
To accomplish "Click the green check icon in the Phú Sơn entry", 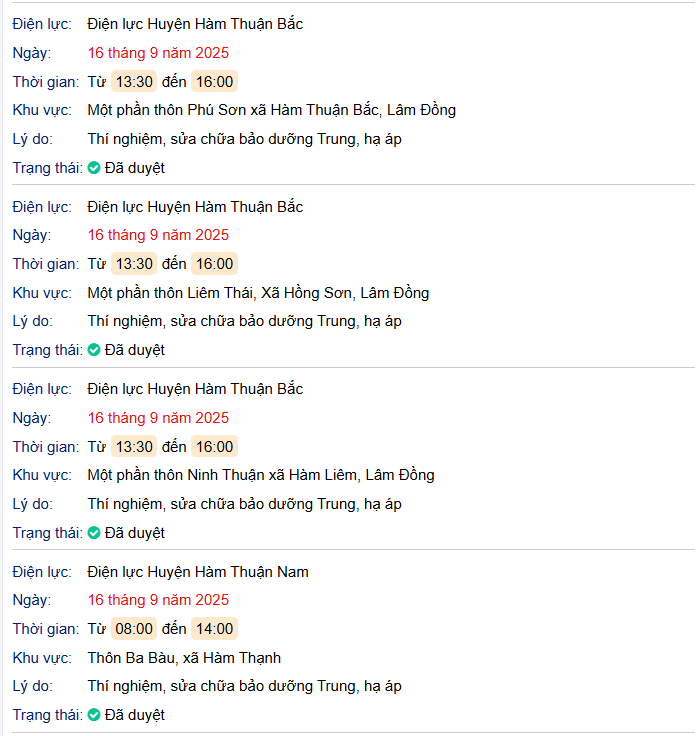I will point(94,168).
